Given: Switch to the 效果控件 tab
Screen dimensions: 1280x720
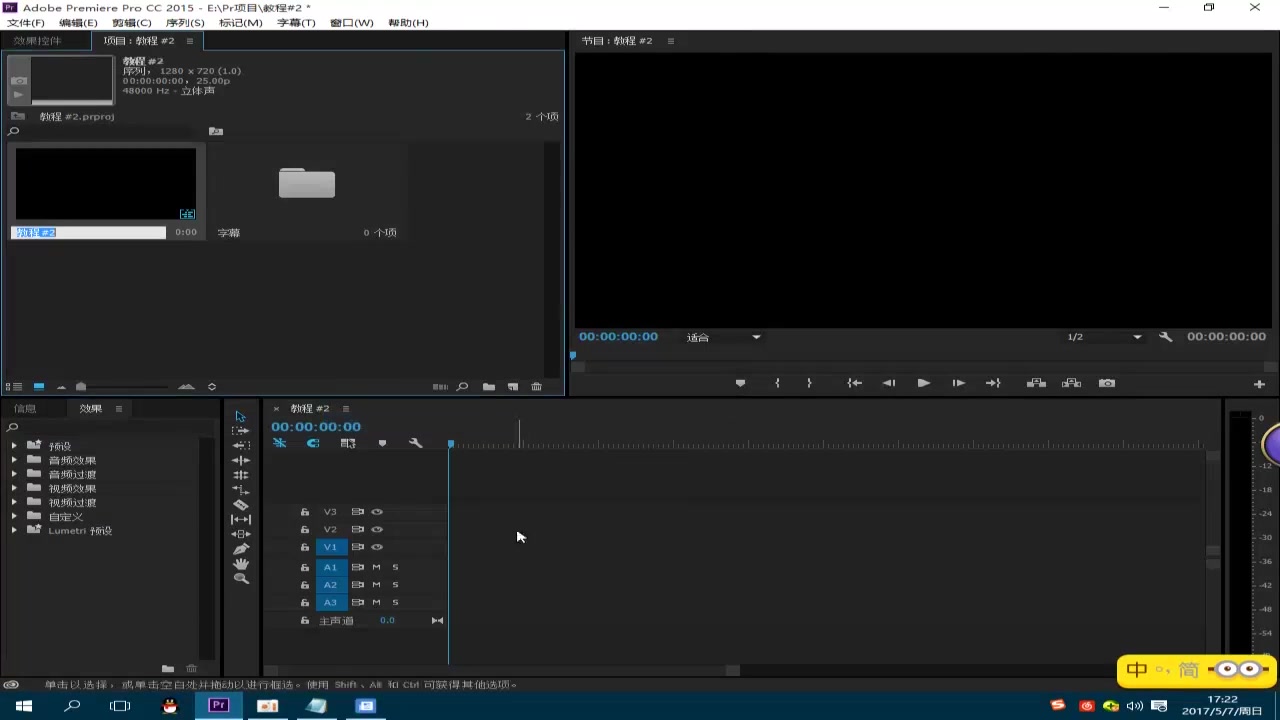Looking at the screenshot, I should [x=38, y=41].
